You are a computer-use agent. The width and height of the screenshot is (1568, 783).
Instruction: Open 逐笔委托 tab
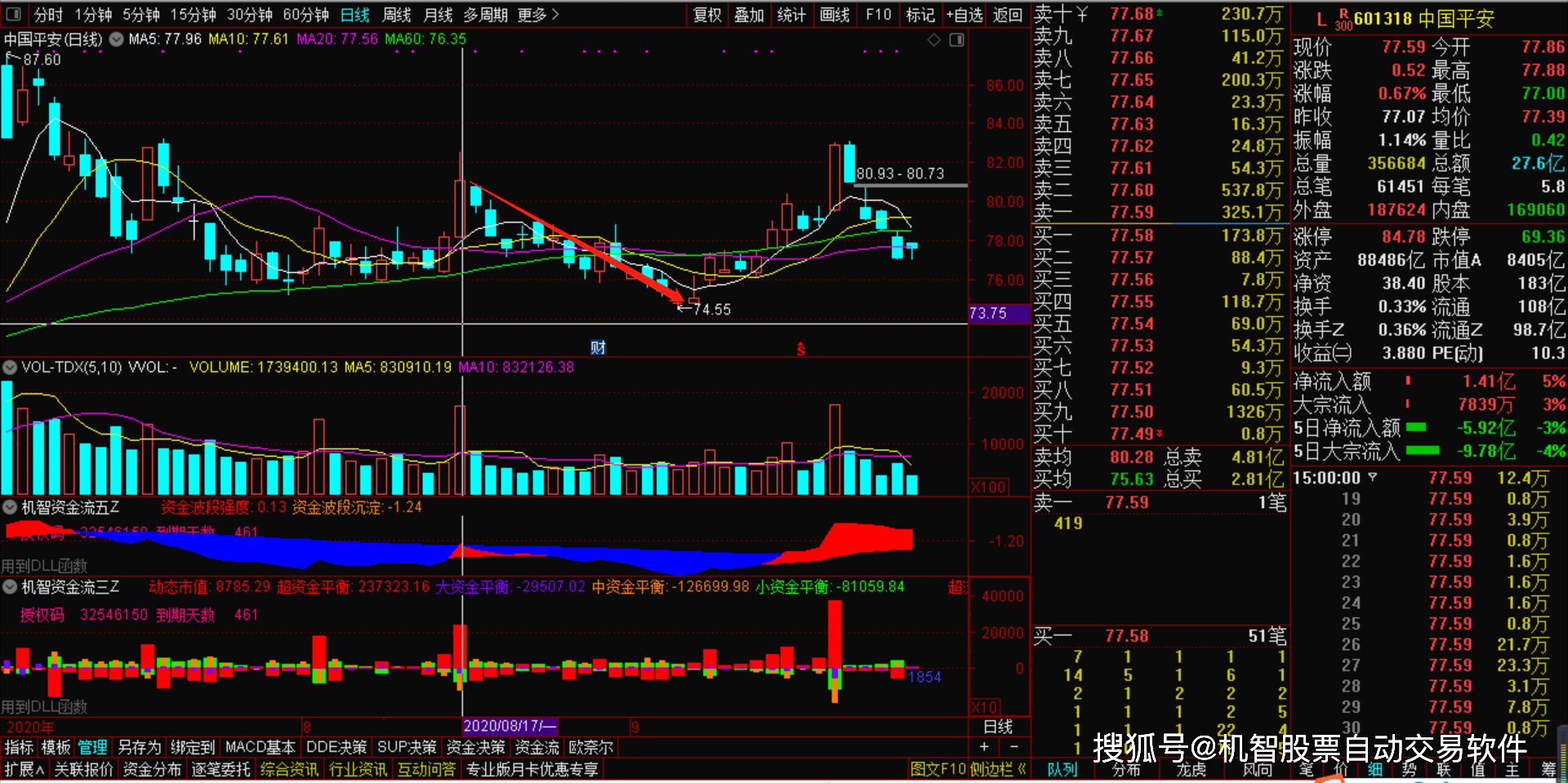tap(220, 769)
